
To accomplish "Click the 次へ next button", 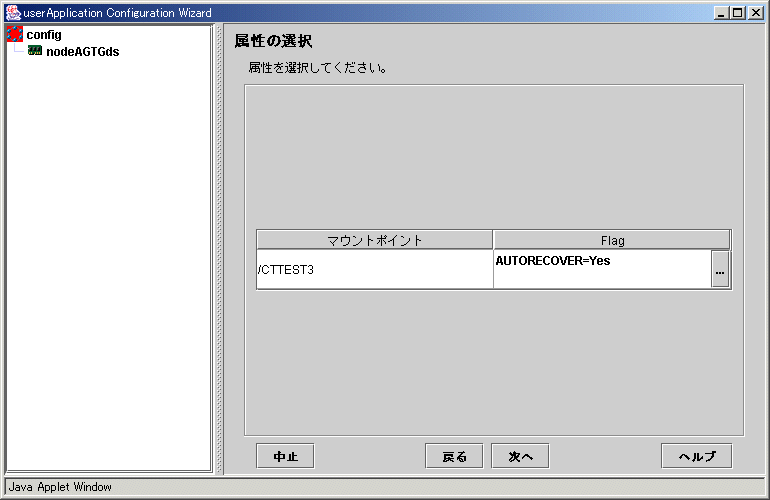I will coord(520,456).
